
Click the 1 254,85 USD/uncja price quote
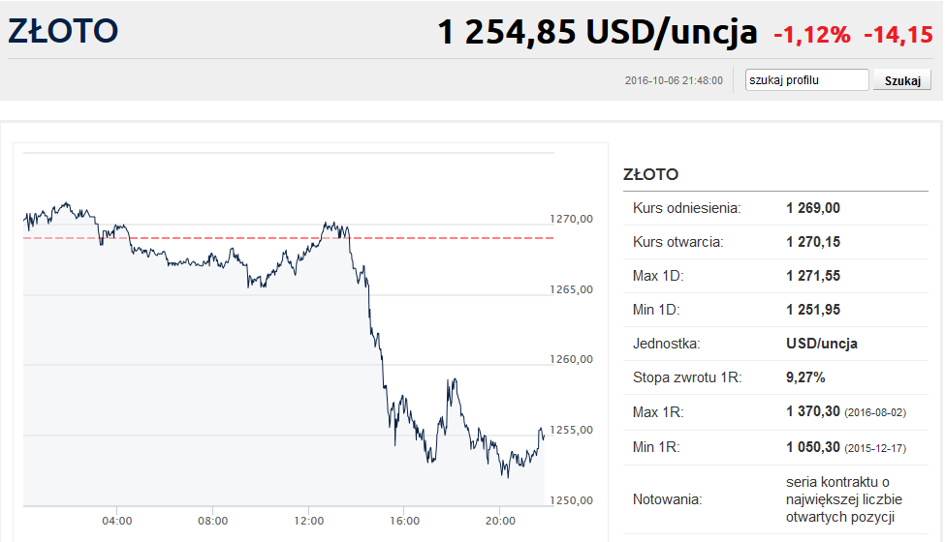597,32
